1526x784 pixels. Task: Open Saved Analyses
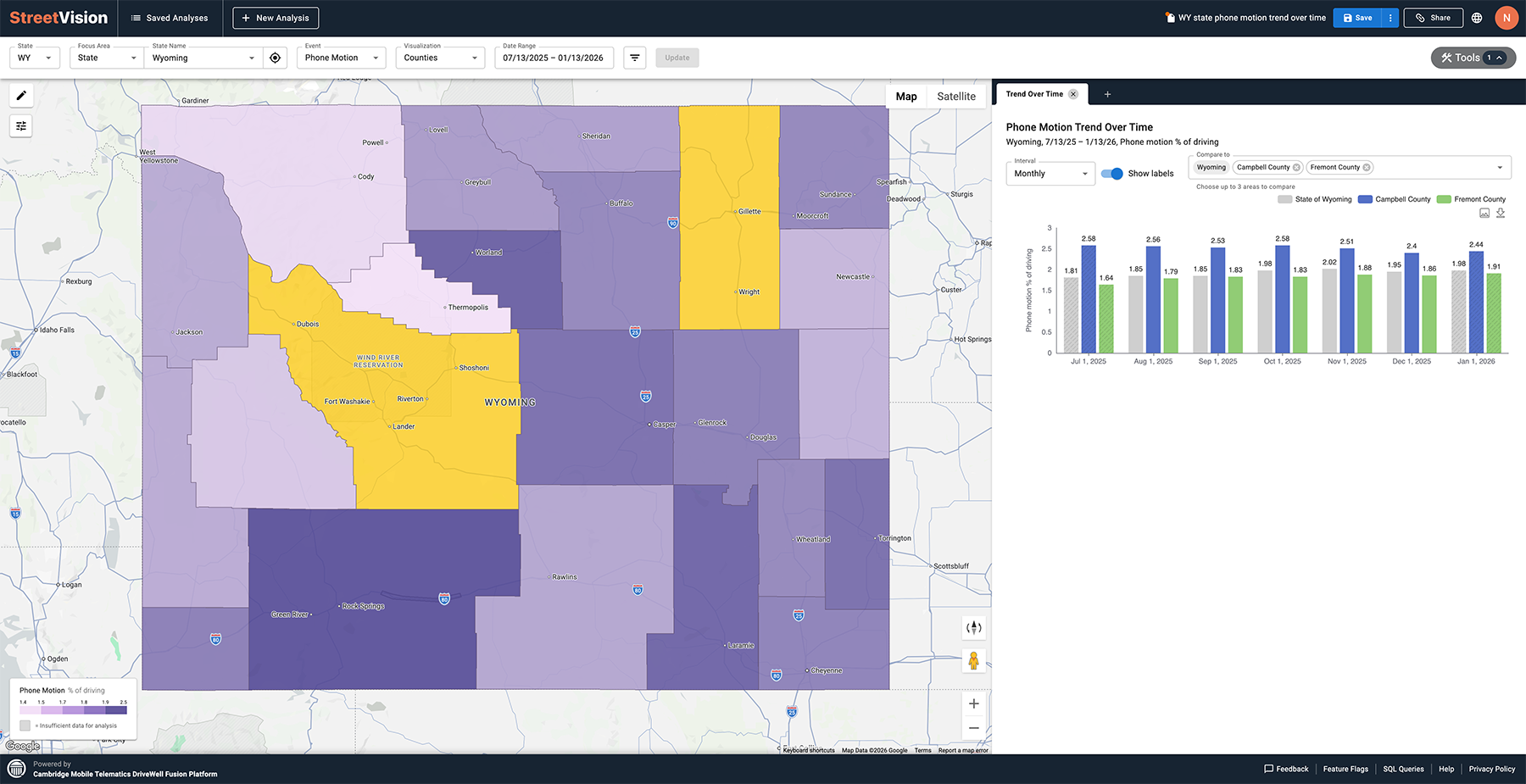(170, 17)
